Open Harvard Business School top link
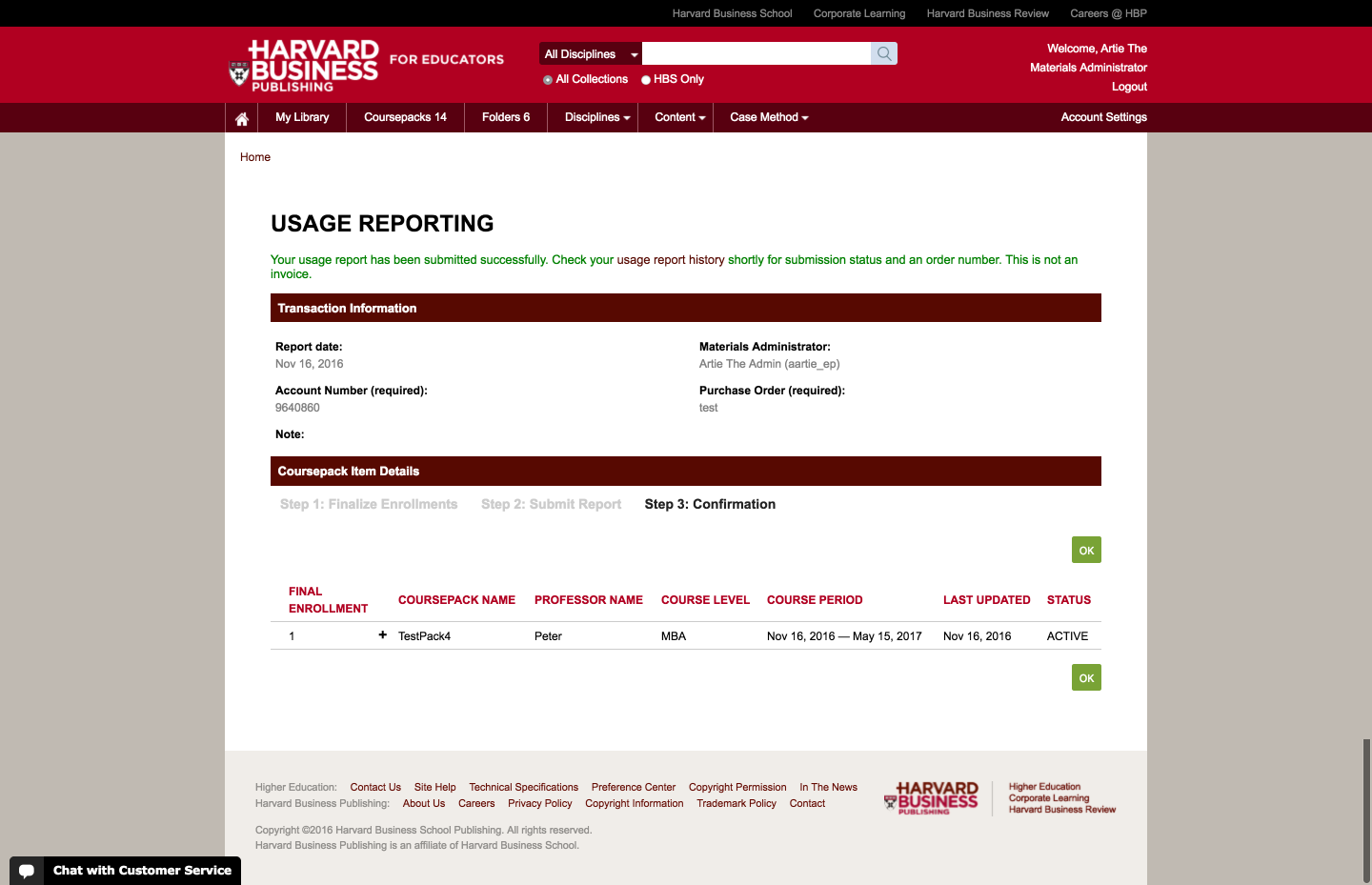Screen dimensions: 1372x885 (x=732, y=13)
